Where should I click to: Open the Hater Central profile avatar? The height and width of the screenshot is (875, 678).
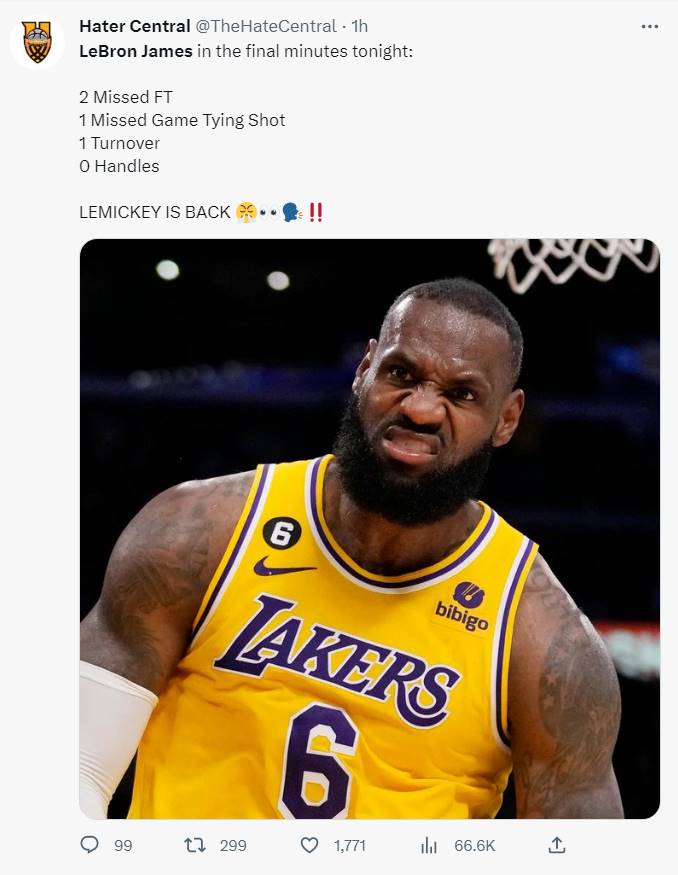tap(37, 42)
